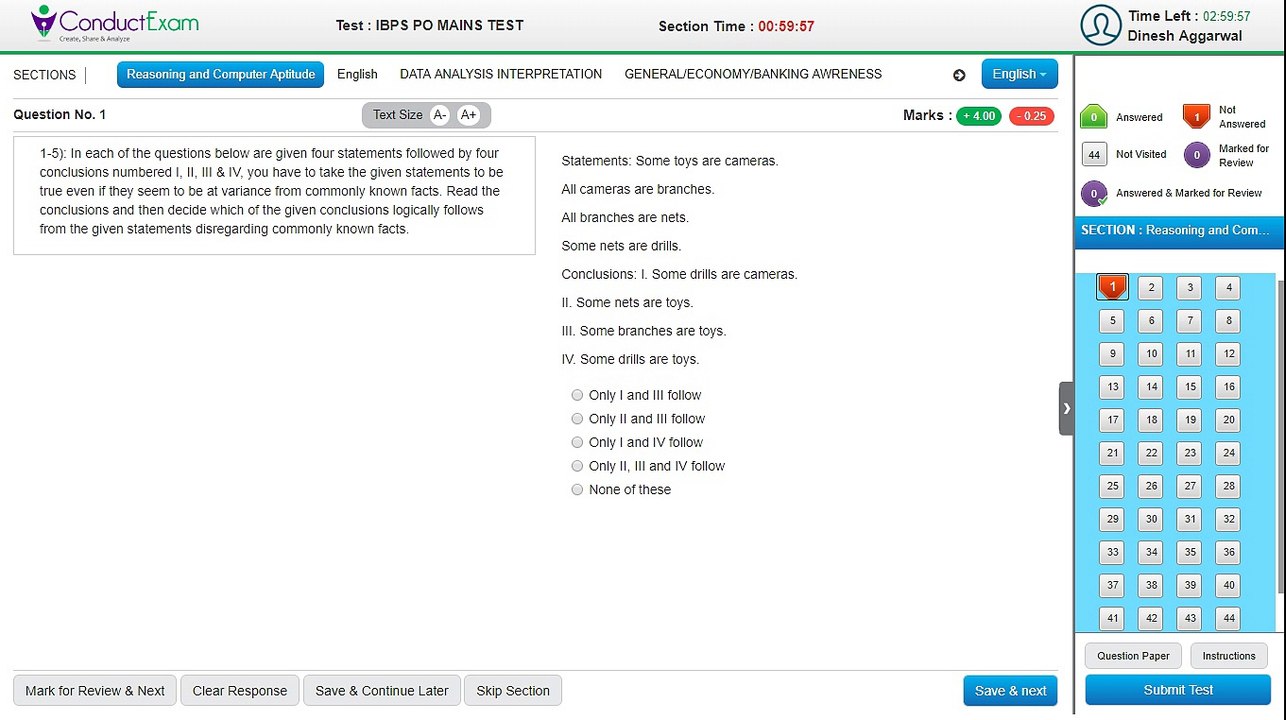The height and width of the screenshot is (720, 1286).
Task: Go to question 30 in palette
Action: coord(1151,519)
